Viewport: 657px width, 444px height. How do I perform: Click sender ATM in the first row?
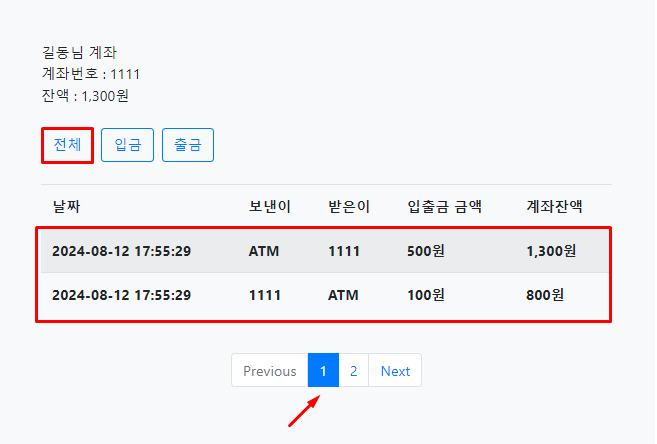[x=264, y=251]
